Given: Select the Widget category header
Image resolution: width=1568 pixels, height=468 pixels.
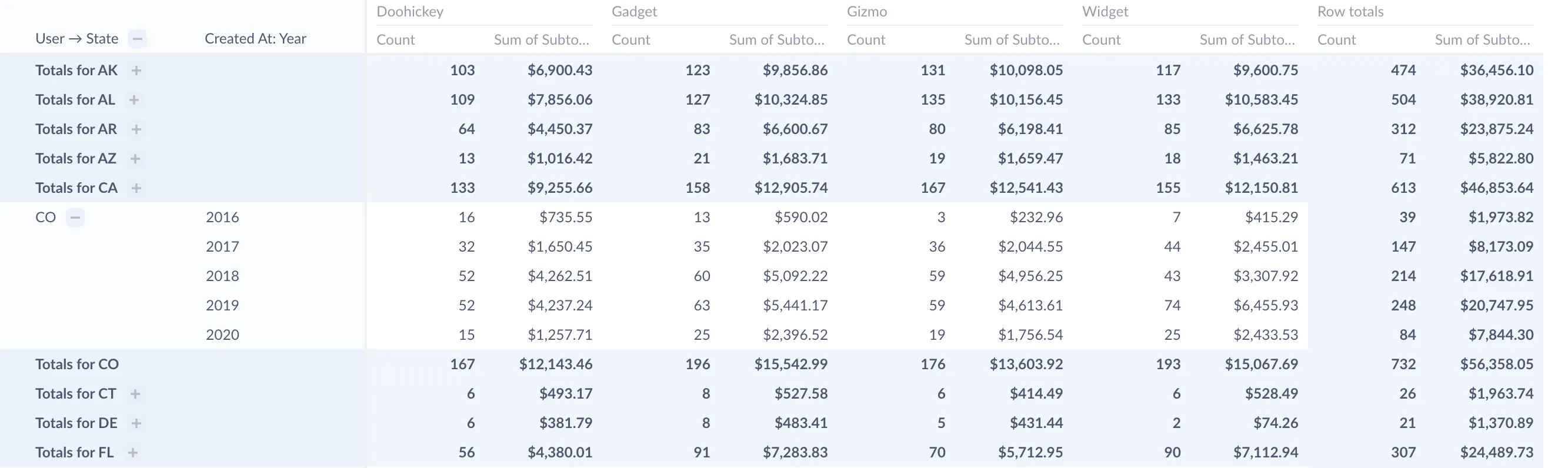Looking at the screenshot, I should tap(1105, 12).
